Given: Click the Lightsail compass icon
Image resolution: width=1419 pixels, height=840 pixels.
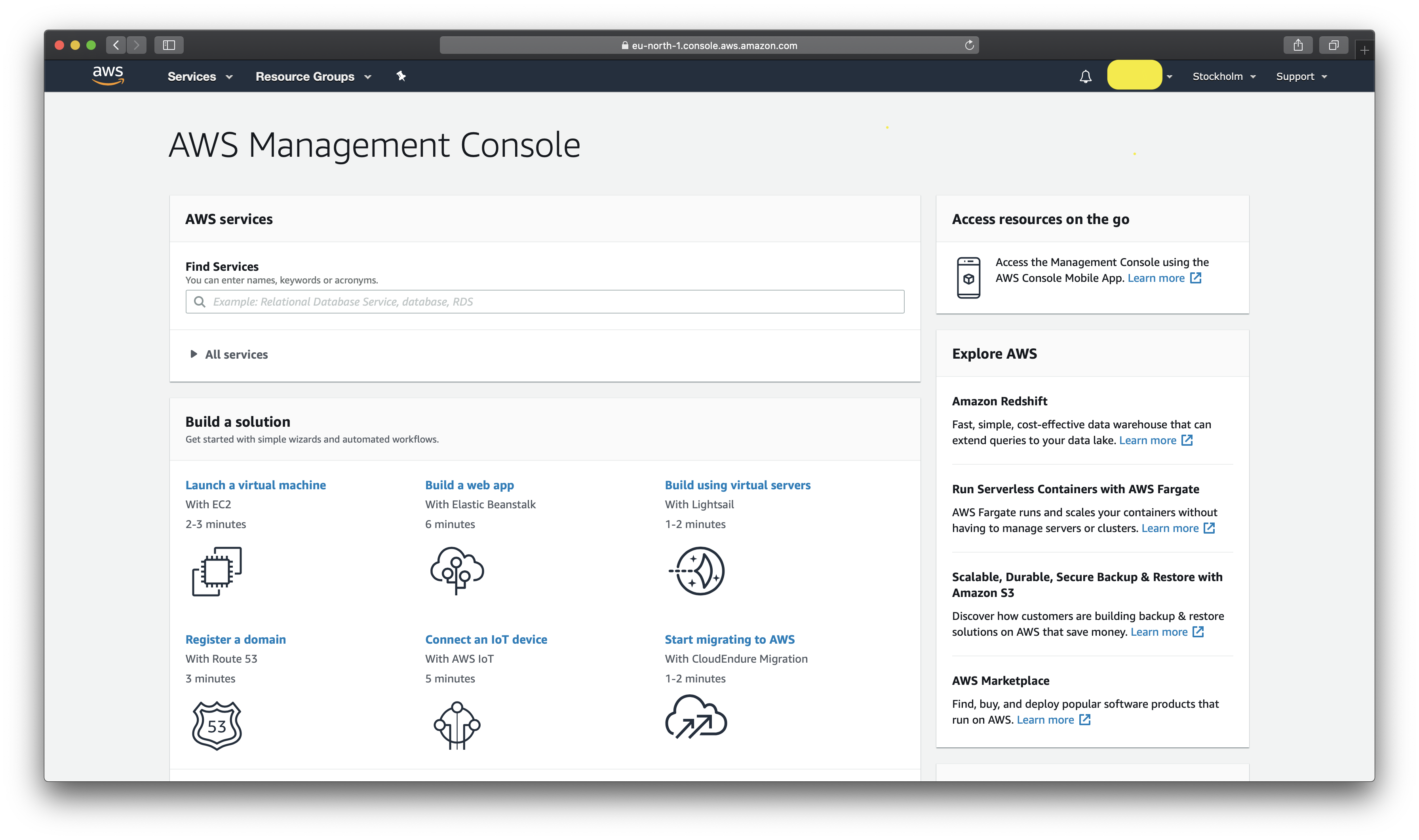Looking at the screenshot, I should coord(697,570).
